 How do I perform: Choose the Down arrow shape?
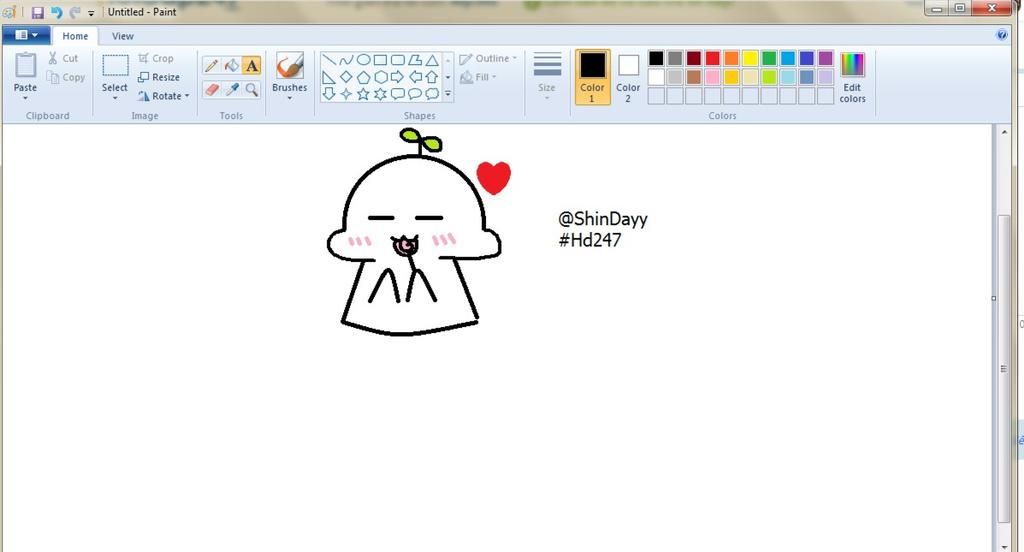[329, 94]
